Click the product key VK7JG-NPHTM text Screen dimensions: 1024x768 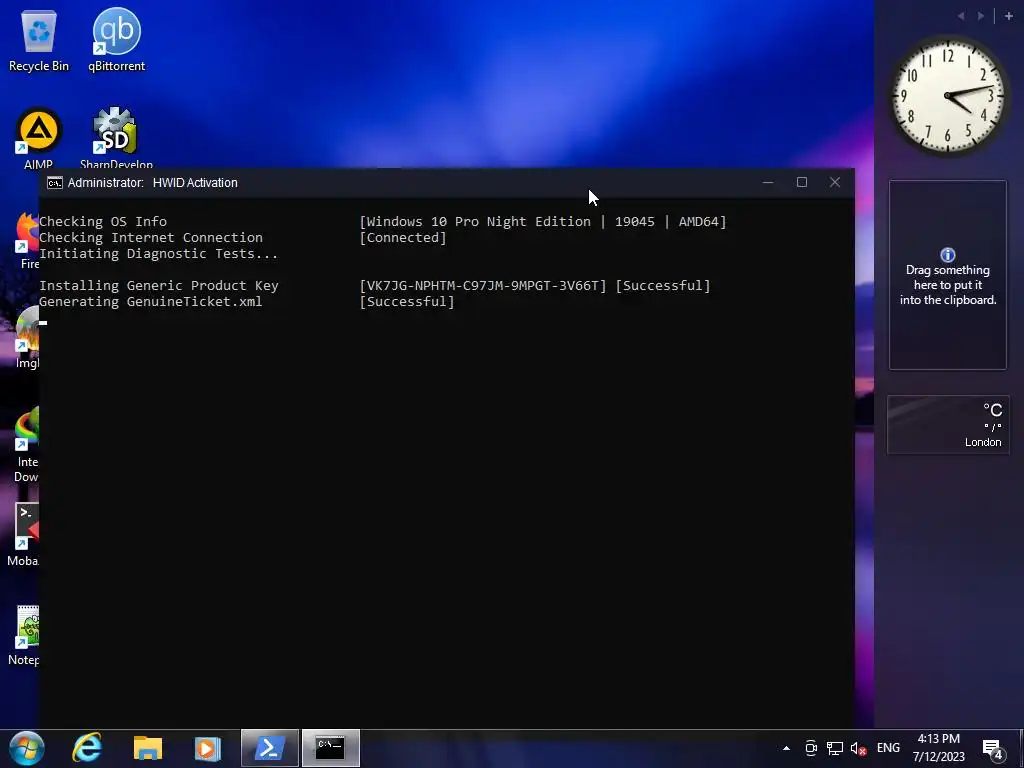[x=483, y=285]
